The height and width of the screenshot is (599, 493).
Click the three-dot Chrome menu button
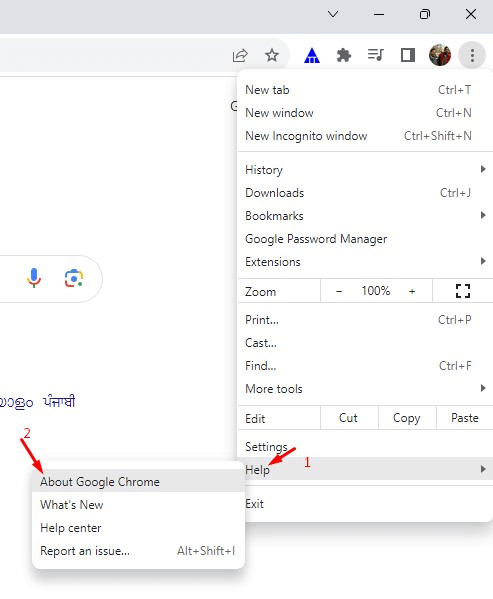[472, 55]
